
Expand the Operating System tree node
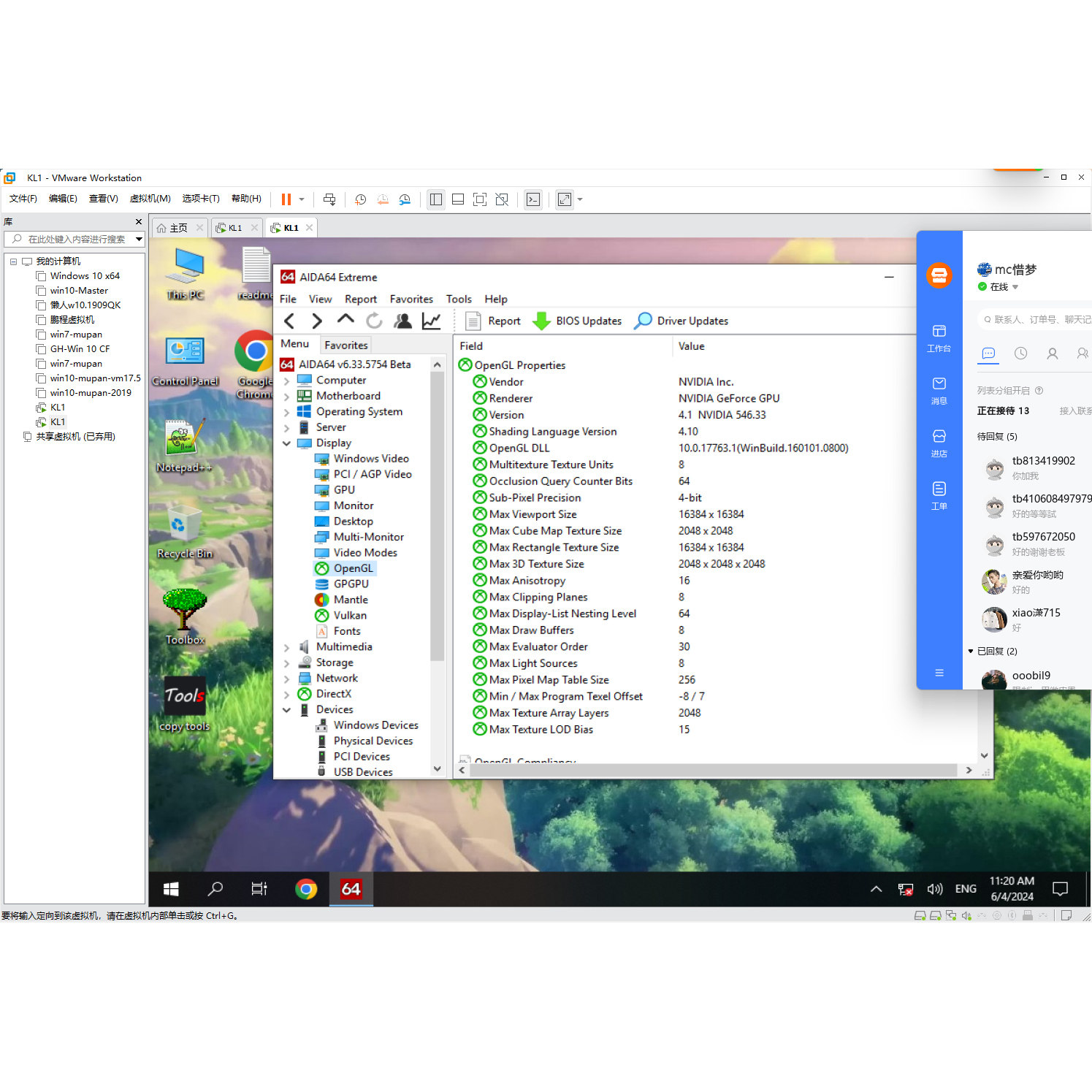286,413
